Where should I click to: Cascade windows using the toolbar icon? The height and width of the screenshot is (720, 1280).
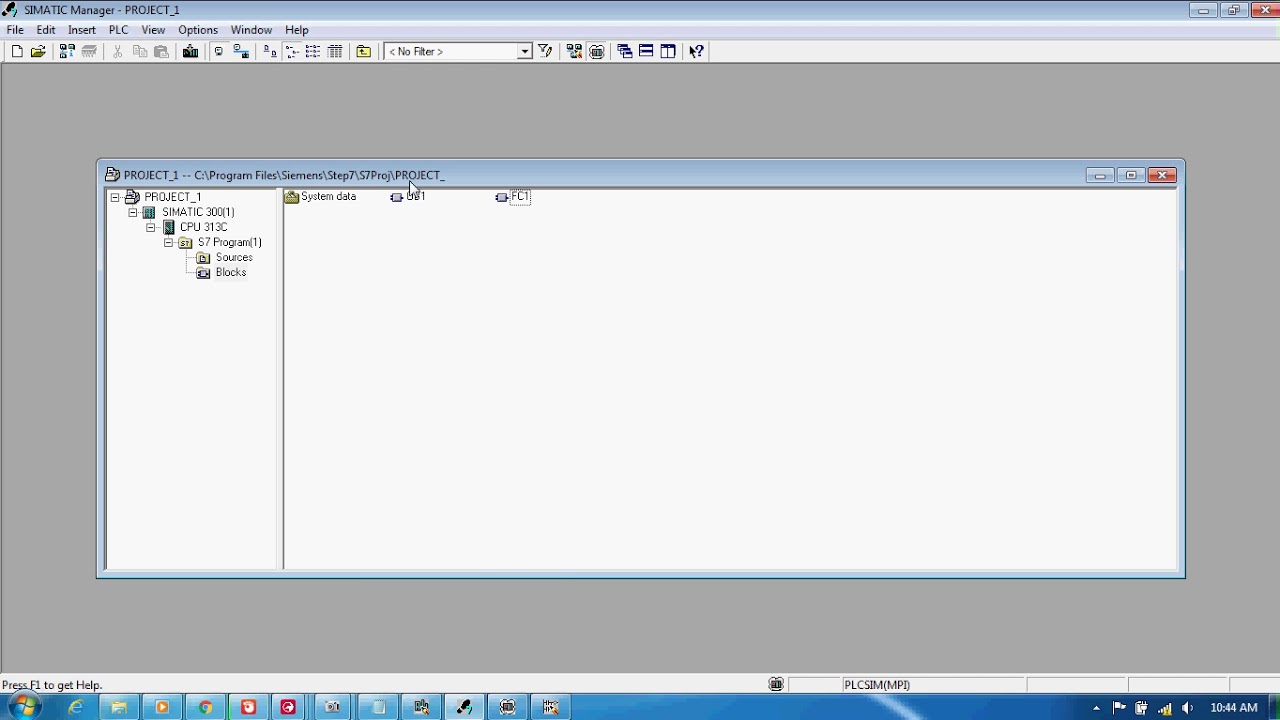[x=625, y=51]
